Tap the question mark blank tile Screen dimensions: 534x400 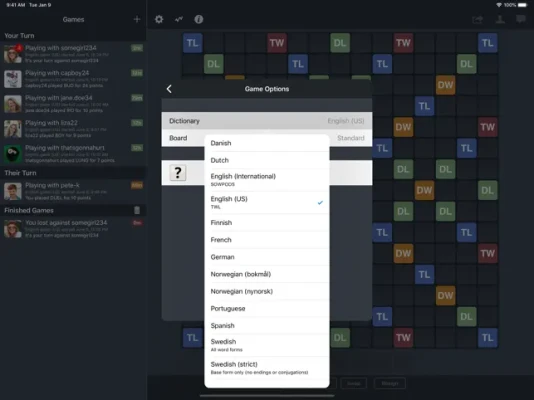click(x=178, y=173)
